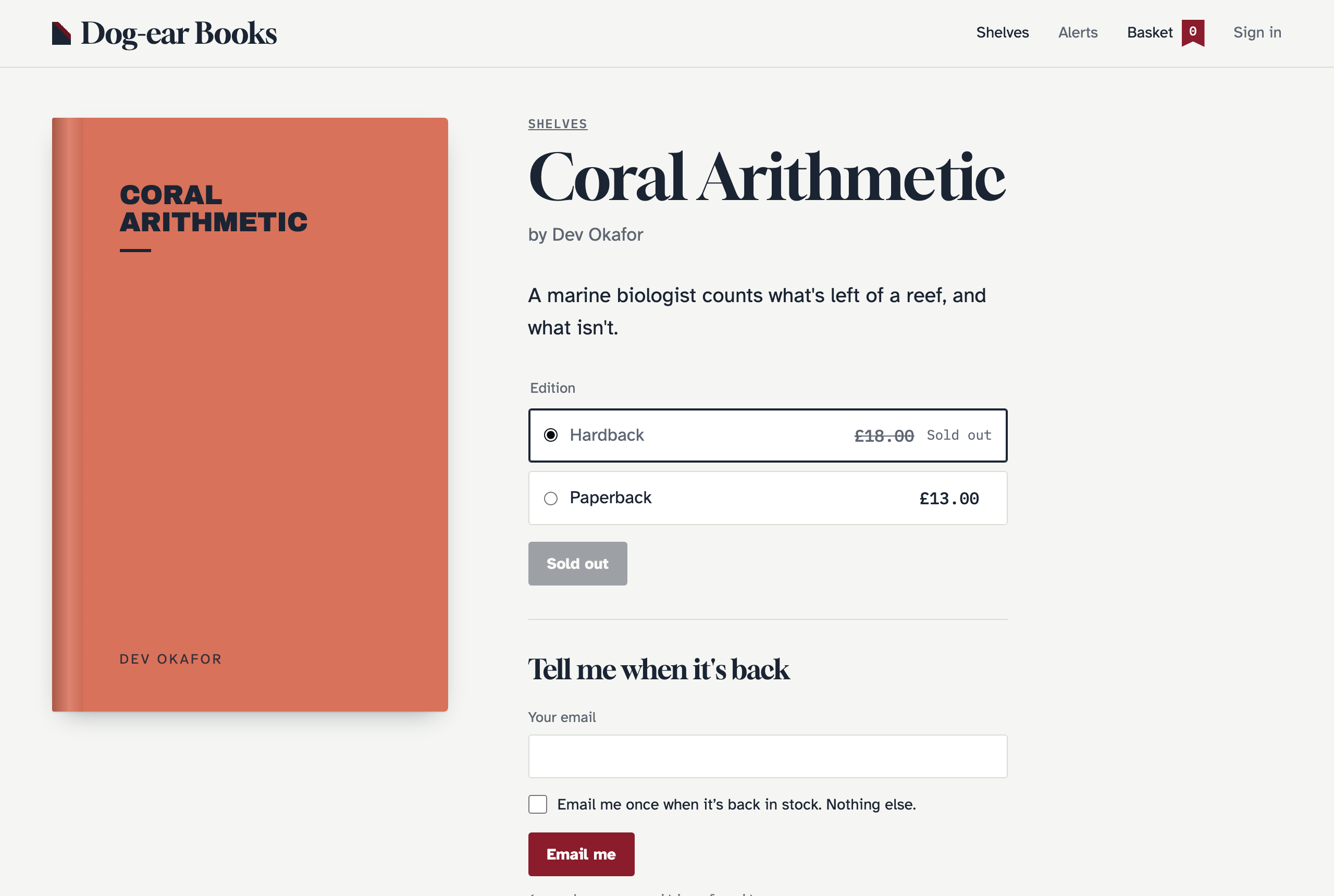The height and width of the screenshot is (896, 1334).
Task: Click the Coral Arithmetic book cover image
Action: pos(250,414)
